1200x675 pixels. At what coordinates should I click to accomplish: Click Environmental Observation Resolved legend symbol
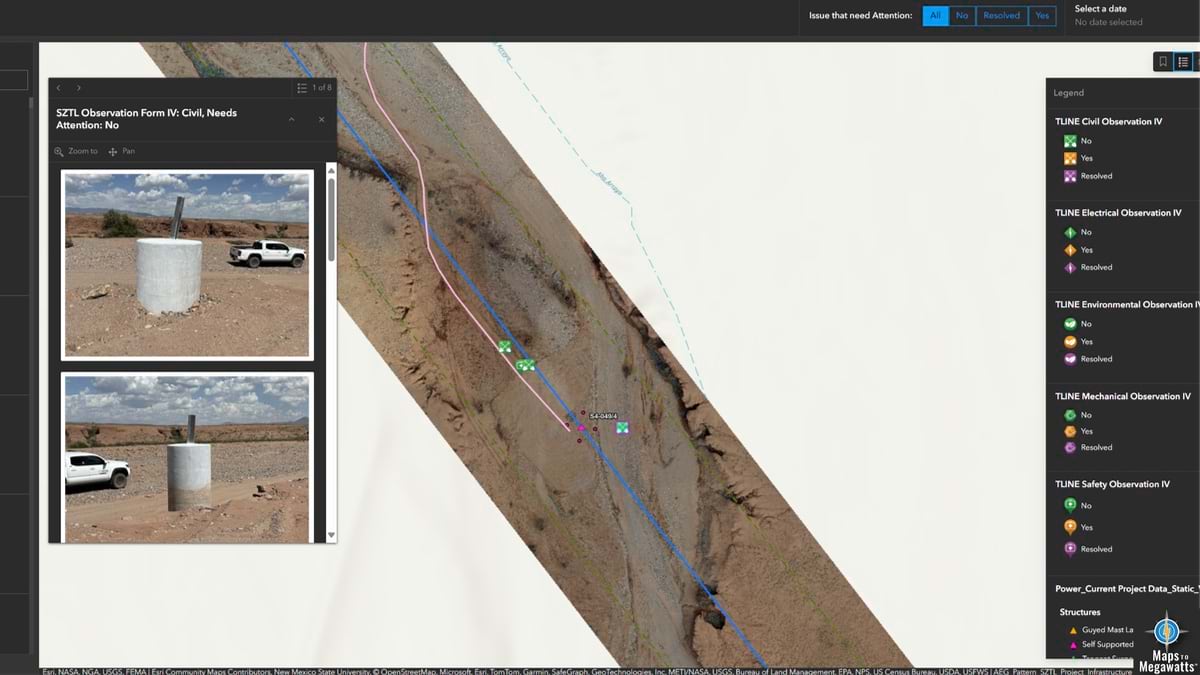pos(1070,359)
